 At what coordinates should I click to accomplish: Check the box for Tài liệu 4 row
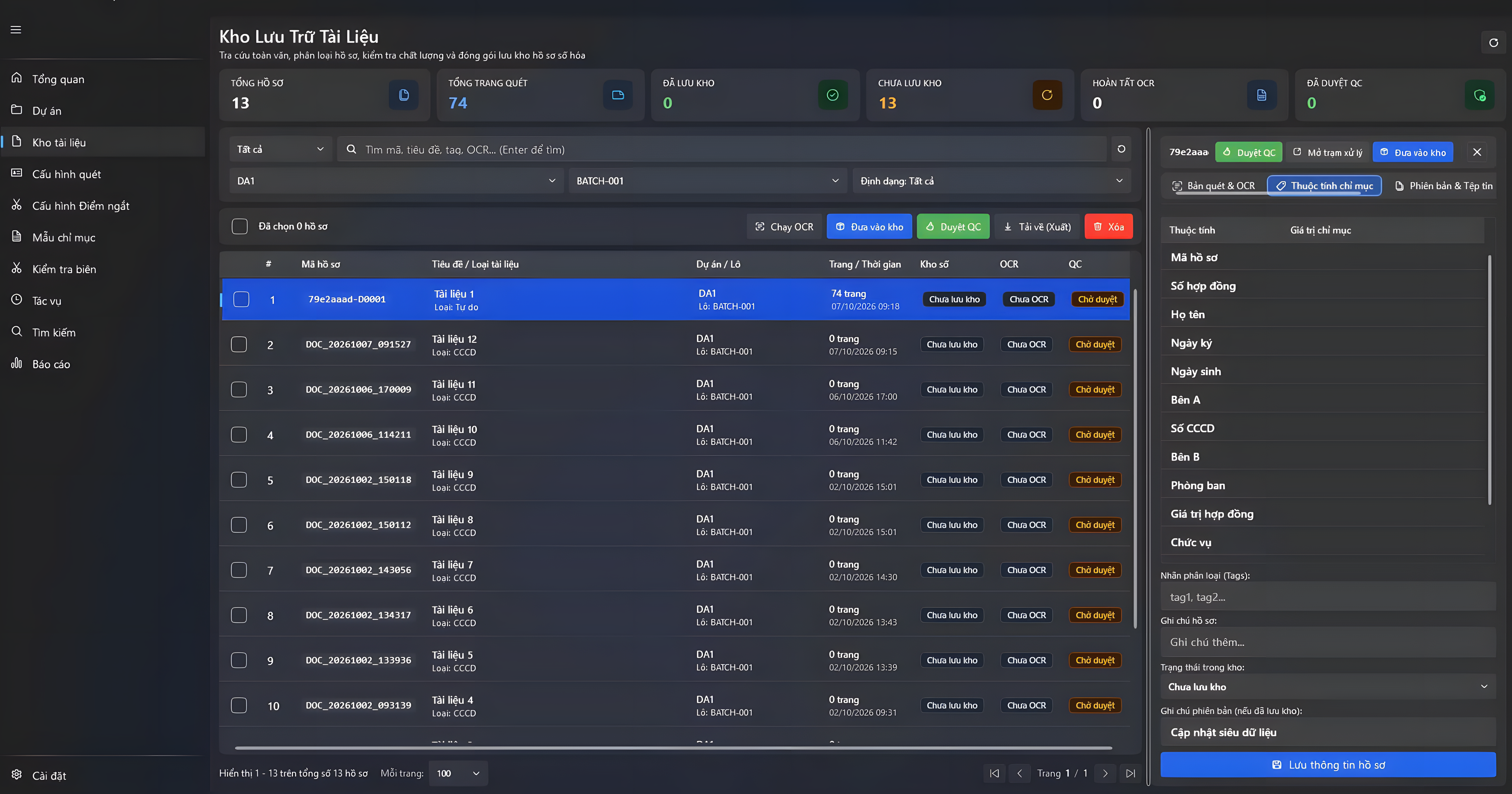click(x=239, y=705)
